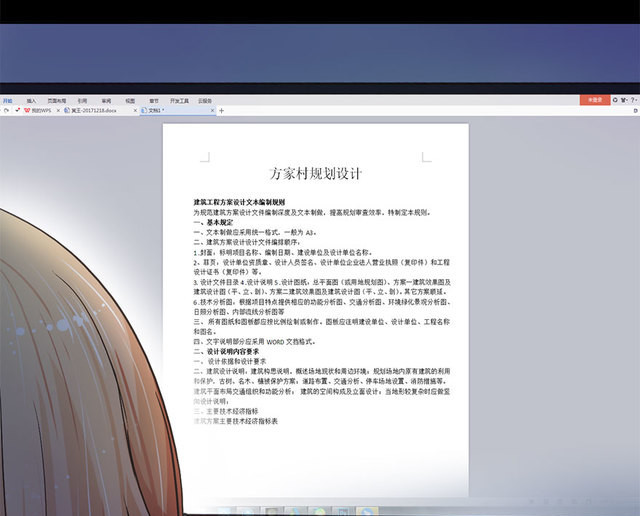The image size is (640, 516).
Task: Open the 页面布局 ribbon tab
Action: click(56, 101)
